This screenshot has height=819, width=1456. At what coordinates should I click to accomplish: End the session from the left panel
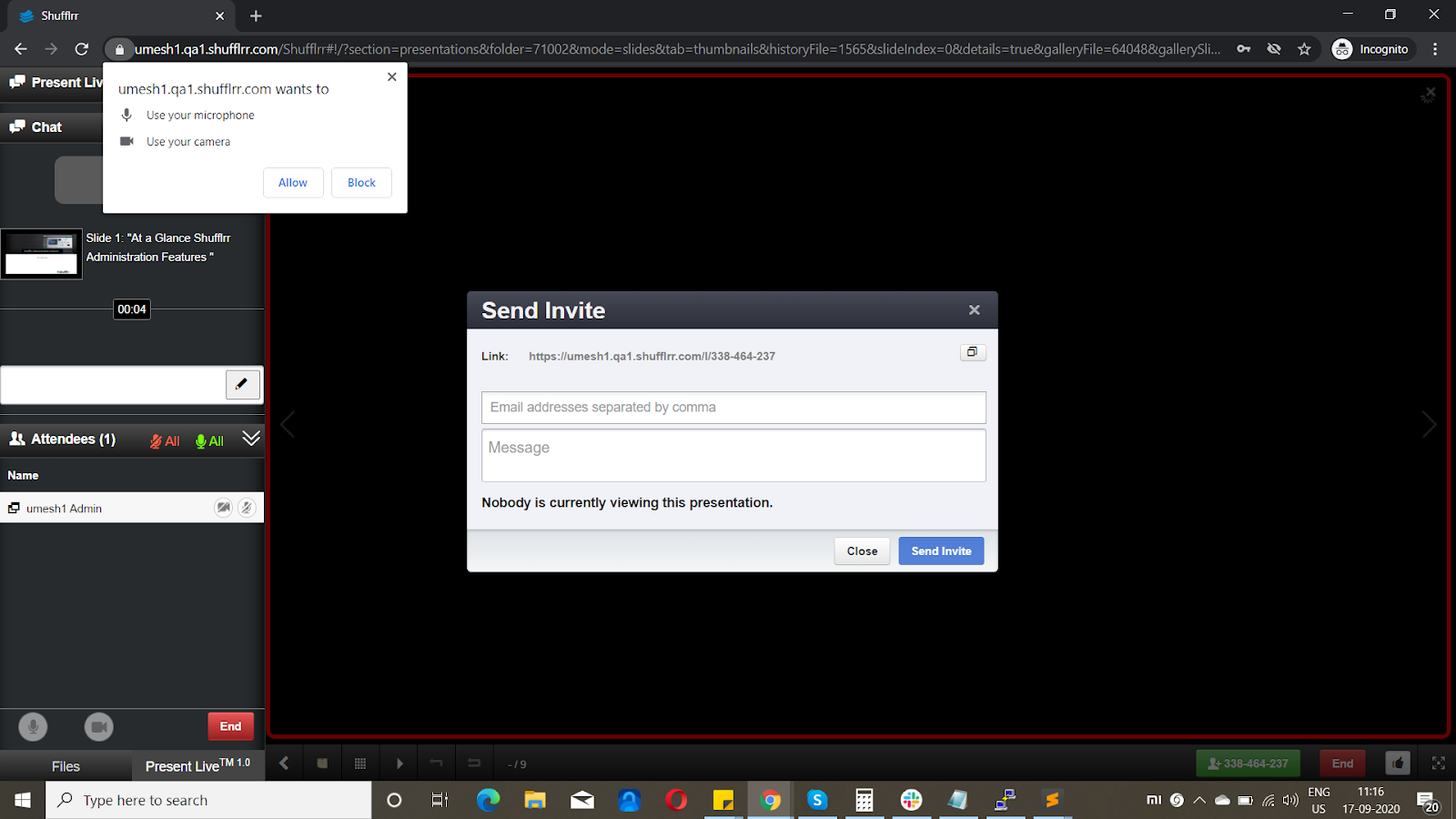click(230, 726)
